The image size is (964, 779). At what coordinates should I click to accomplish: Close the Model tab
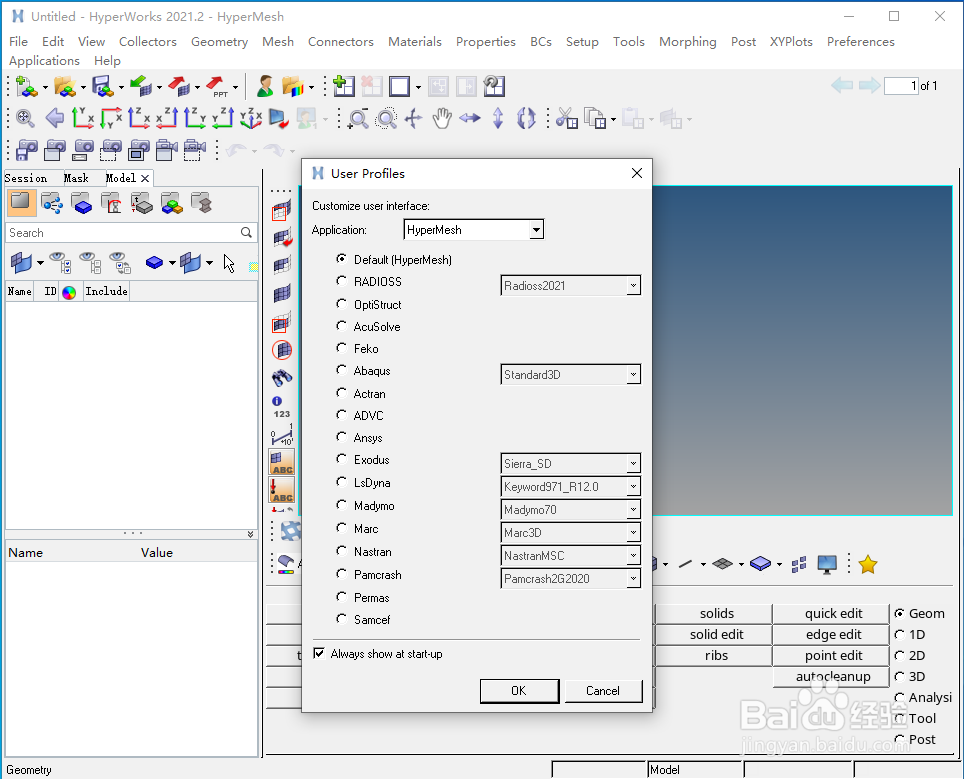click(x=145, y=178)
